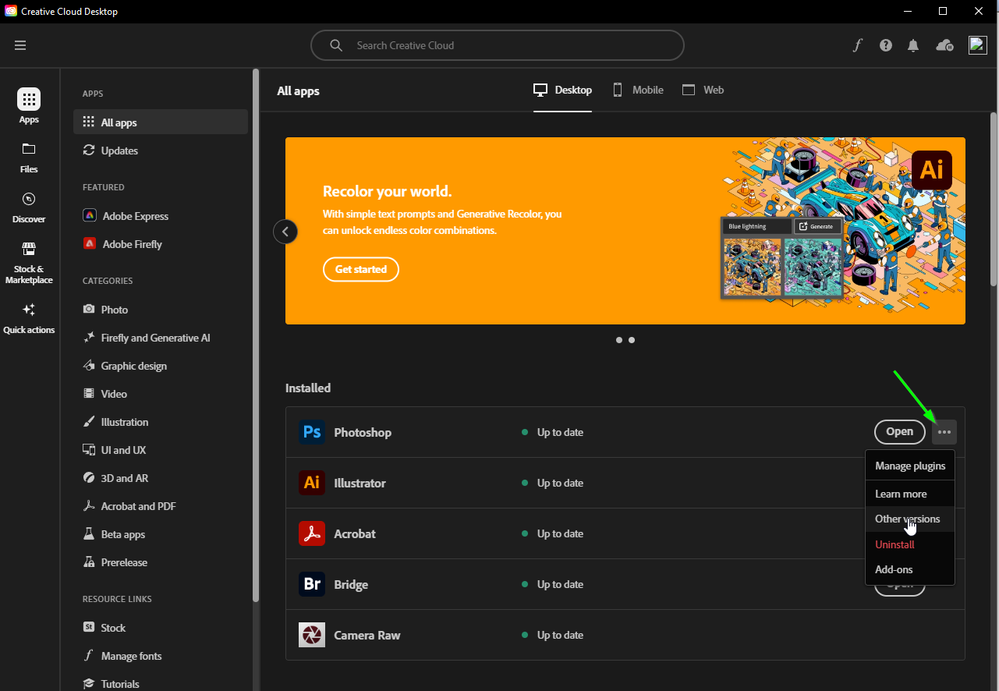The image size is (999, 691).
Task: Minimize the Creative Cloud Desktop window
Action: [x=907, y=11]
